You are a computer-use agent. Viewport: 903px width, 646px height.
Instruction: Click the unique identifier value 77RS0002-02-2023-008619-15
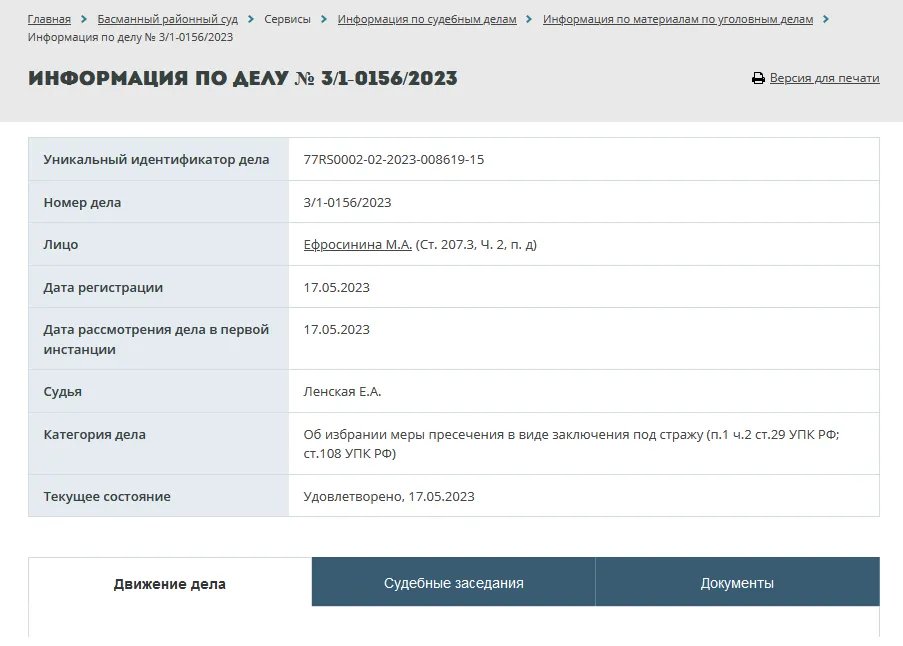tap(393, 160)
